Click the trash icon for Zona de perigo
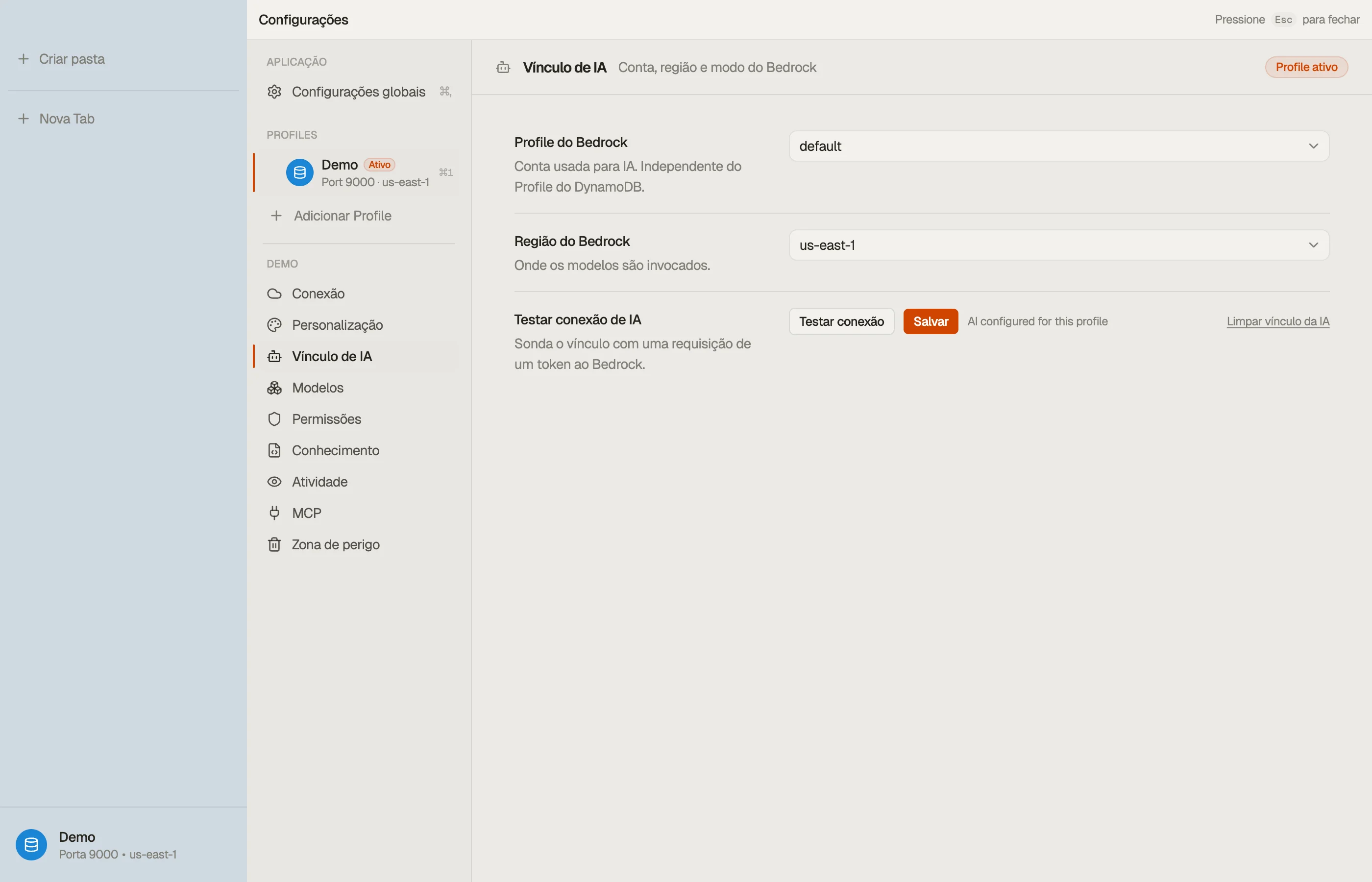 pyautogui.click(x=274, y=545)
